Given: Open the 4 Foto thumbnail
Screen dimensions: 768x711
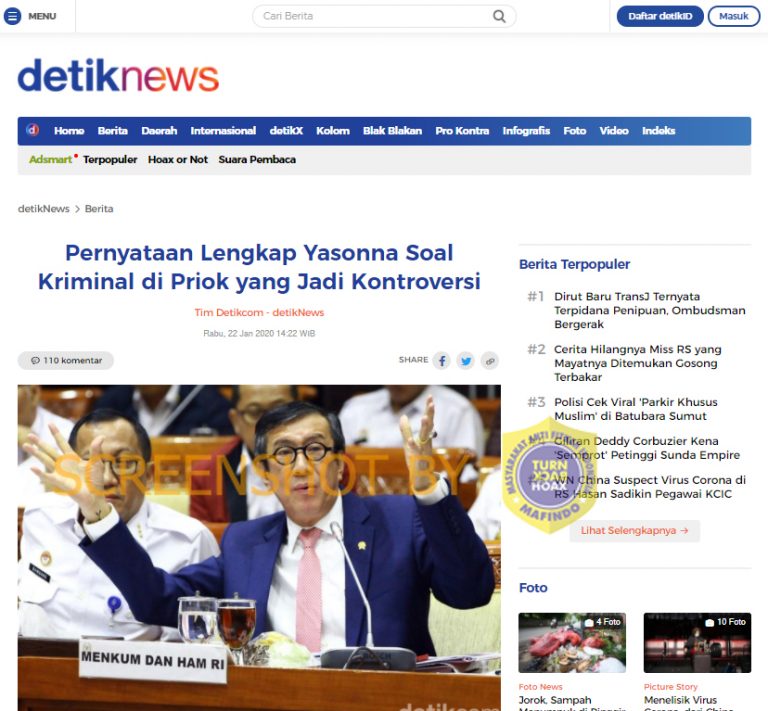Looking at the screenshot, I should click(572, 642).
